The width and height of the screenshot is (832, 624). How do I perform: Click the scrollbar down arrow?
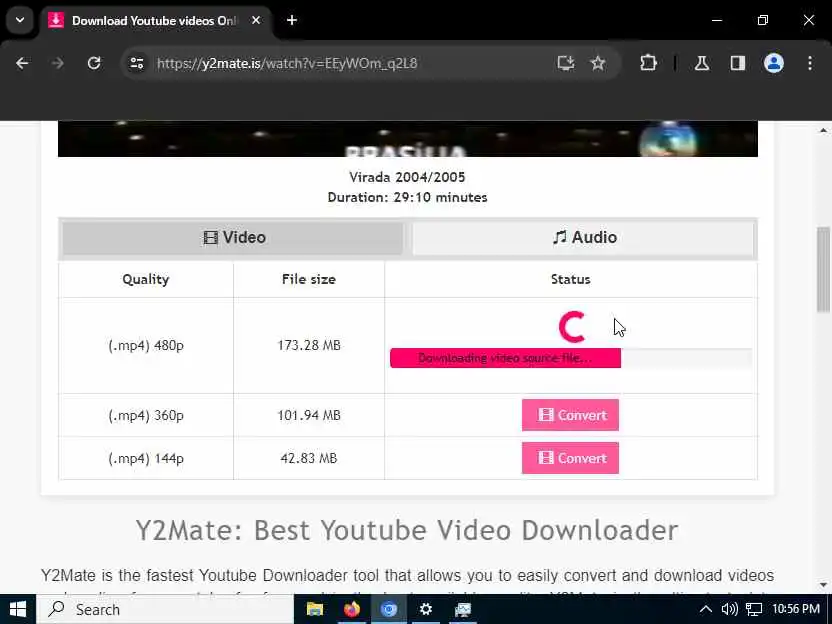tap(823, 585)
